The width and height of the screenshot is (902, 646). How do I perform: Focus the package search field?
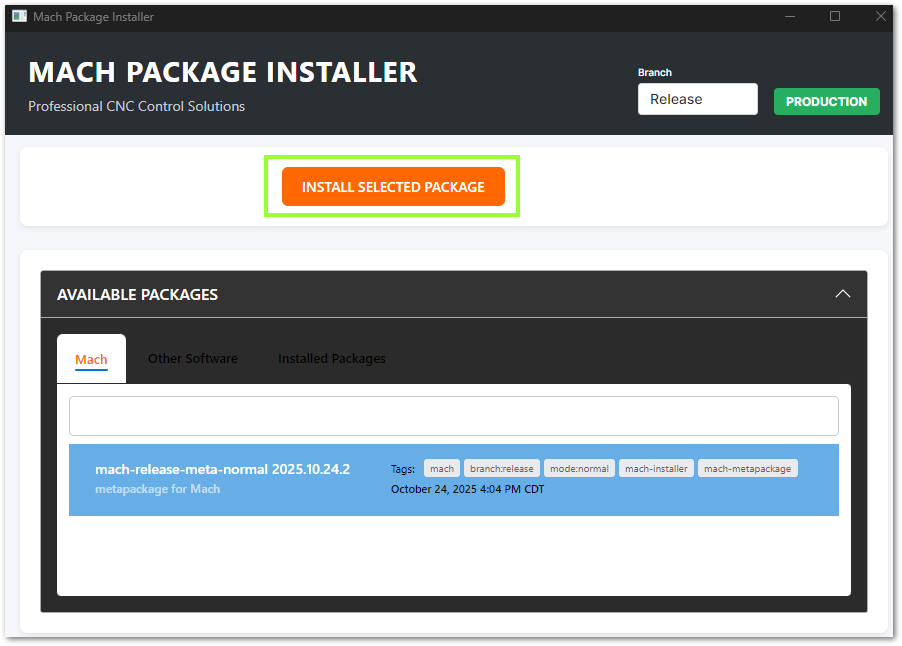[453, 416]
